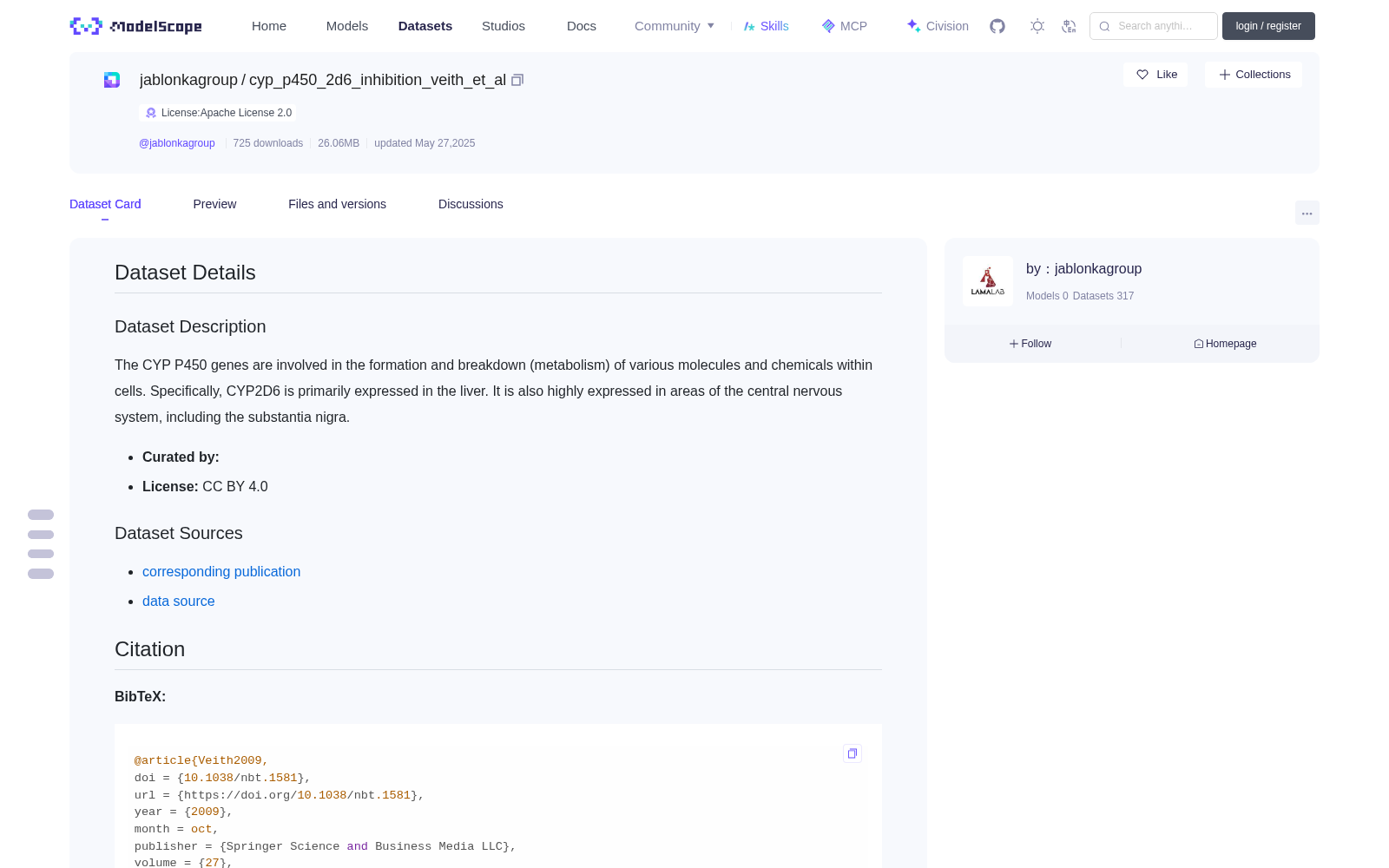Click the dataset avatar icon beside the title

112,80
